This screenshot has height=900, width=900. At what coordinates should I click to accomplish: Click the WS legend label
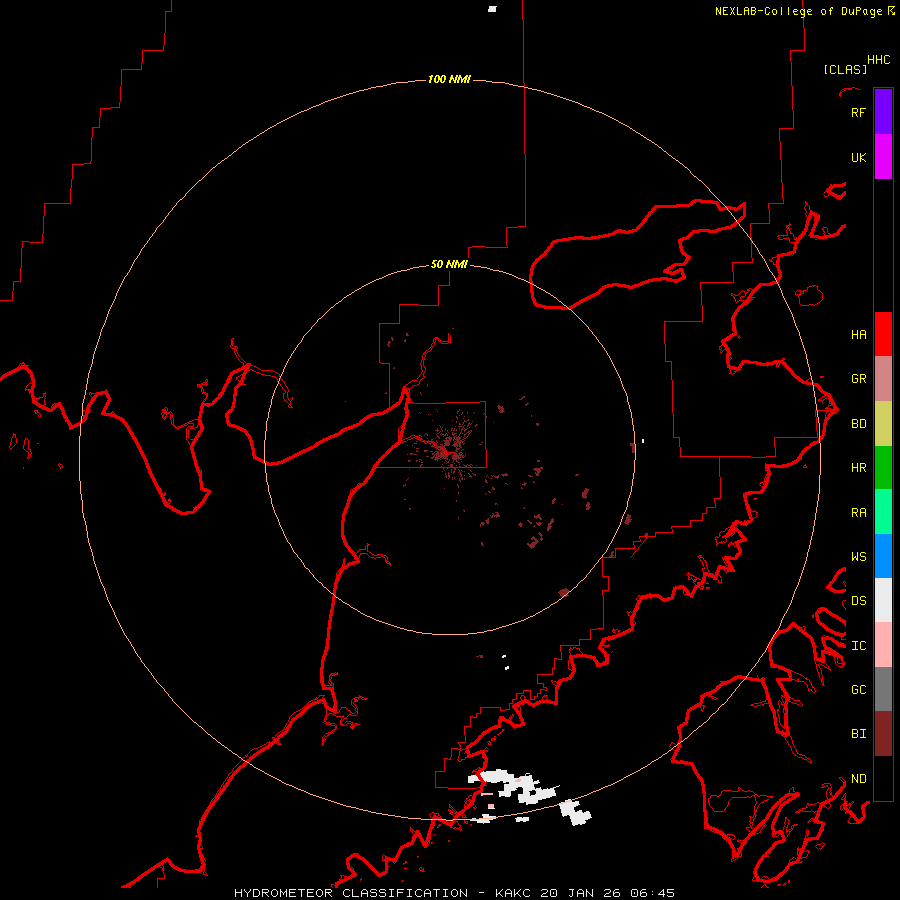858,556
